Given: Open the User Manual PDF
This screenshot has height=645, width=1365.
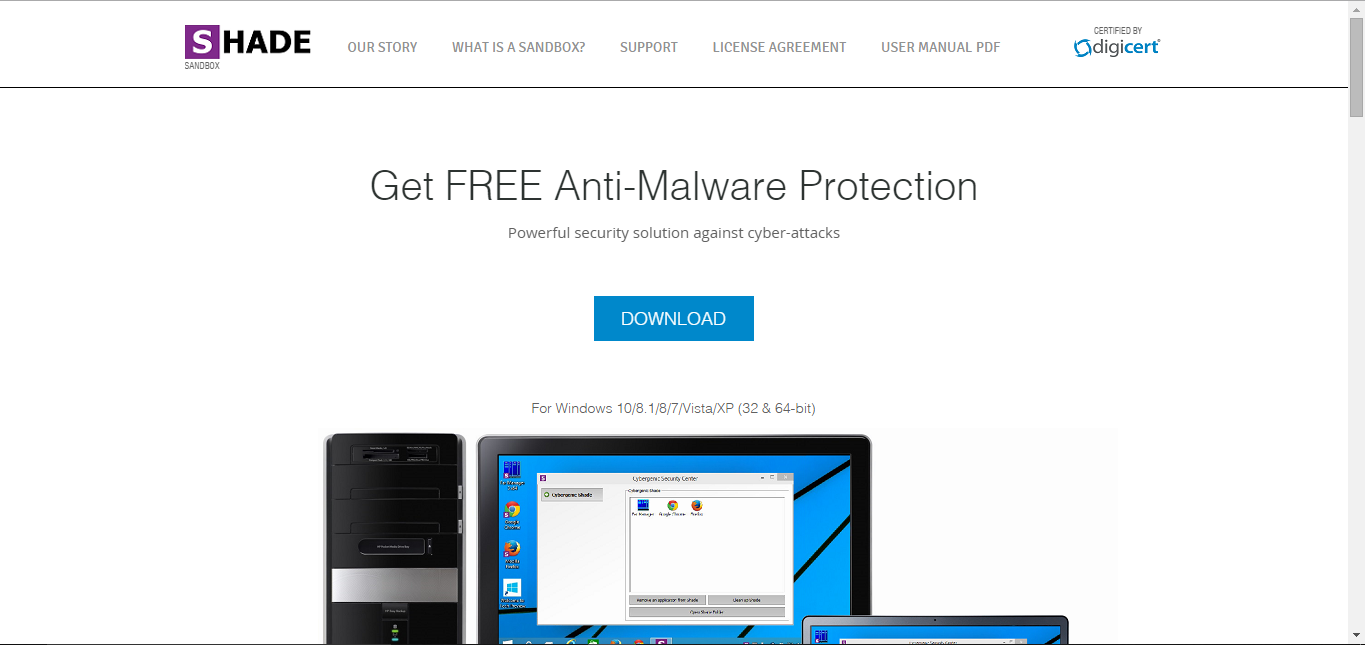Looking at the screenshot, I should (940, 47).
